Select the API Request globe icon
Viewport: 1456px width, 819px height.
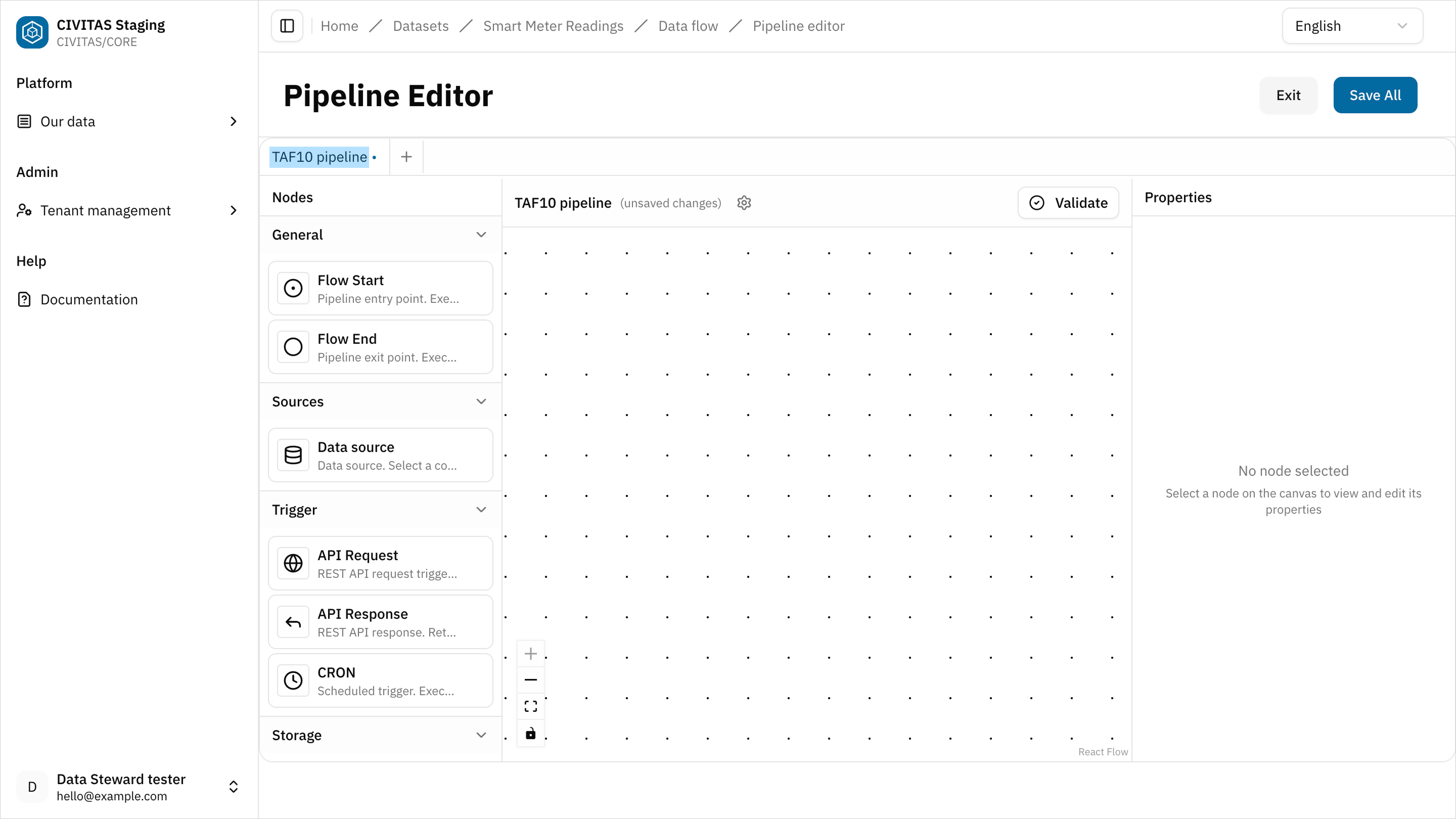click(293, 563)
